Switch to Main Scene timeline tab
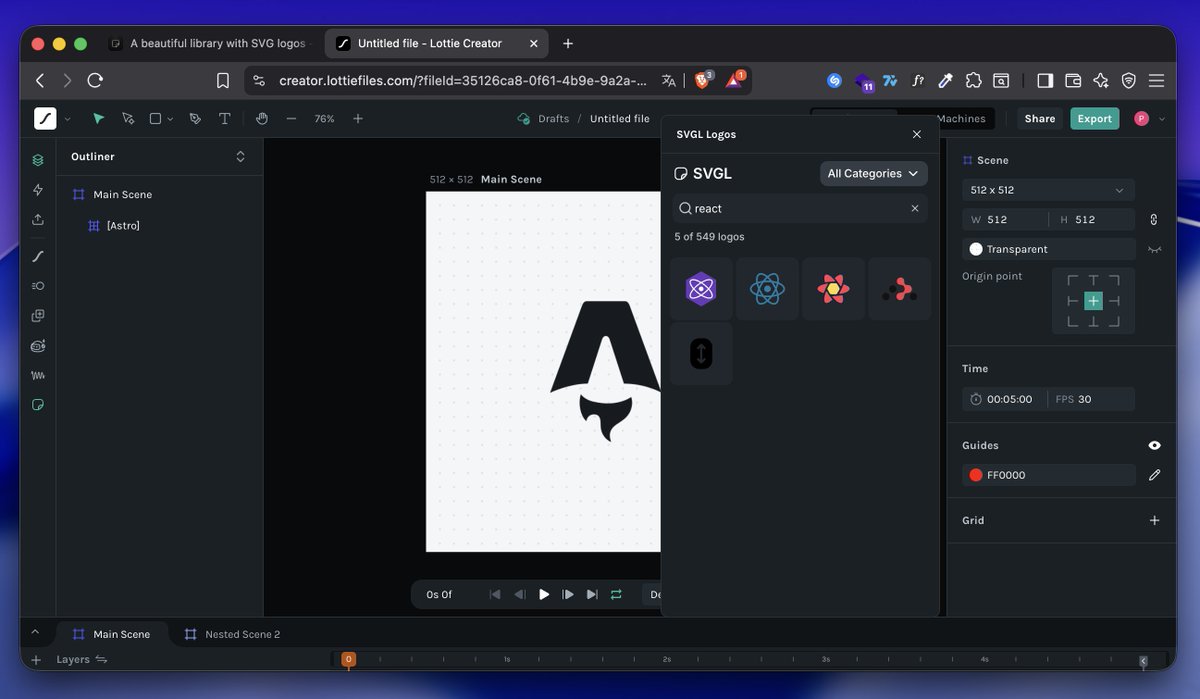This screenshot has height=699, width=1200. pyautogui.click(x=112, y=634)
